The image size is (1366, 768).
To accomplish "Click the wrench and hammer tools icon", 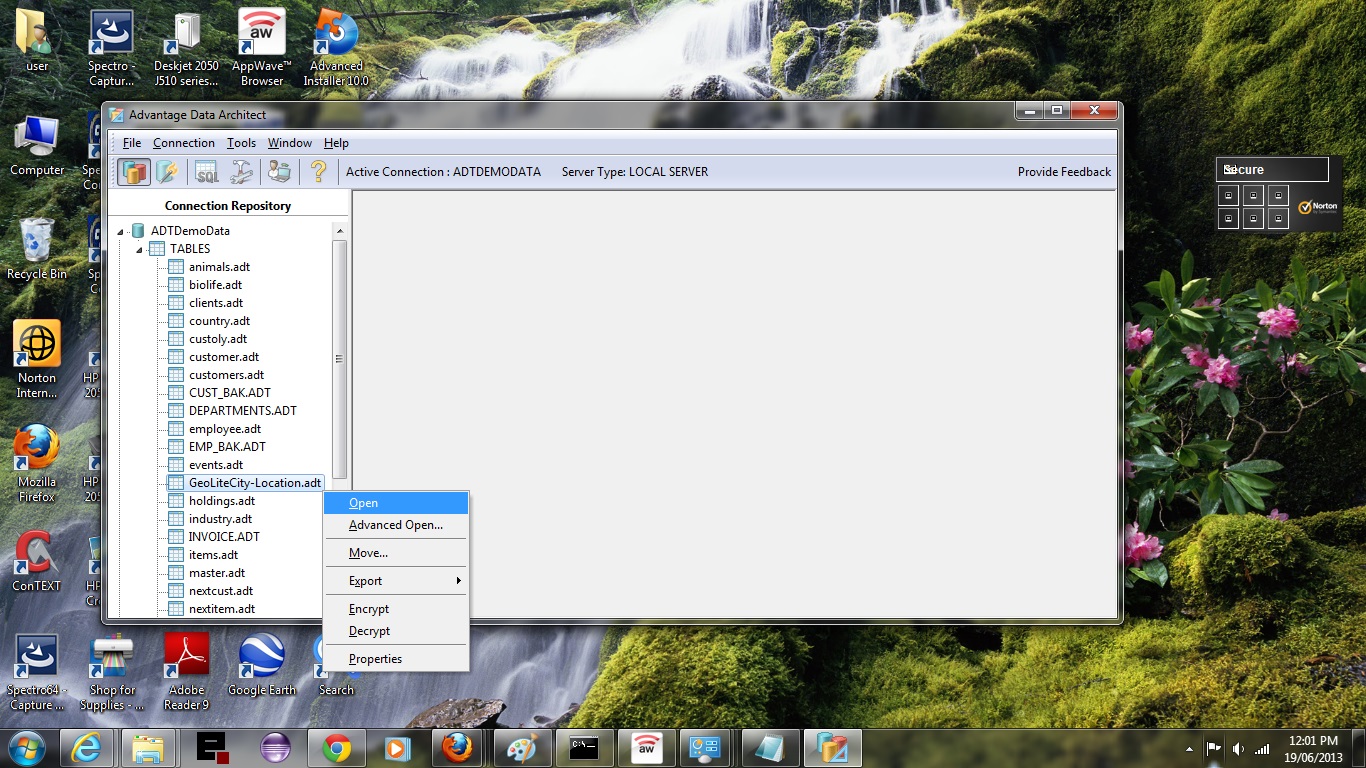I will click(x=241, y=172).
